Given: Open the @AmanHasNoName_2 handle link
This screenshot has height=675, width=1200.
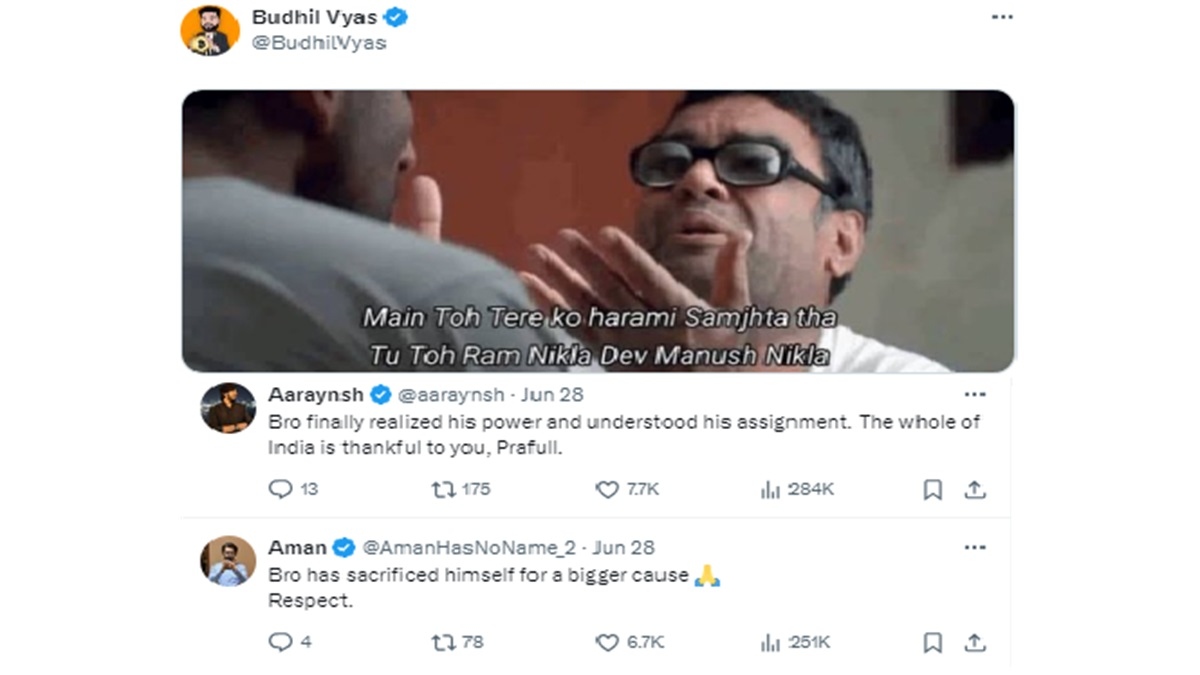Looking at the screenshot, I should point(468,548).
